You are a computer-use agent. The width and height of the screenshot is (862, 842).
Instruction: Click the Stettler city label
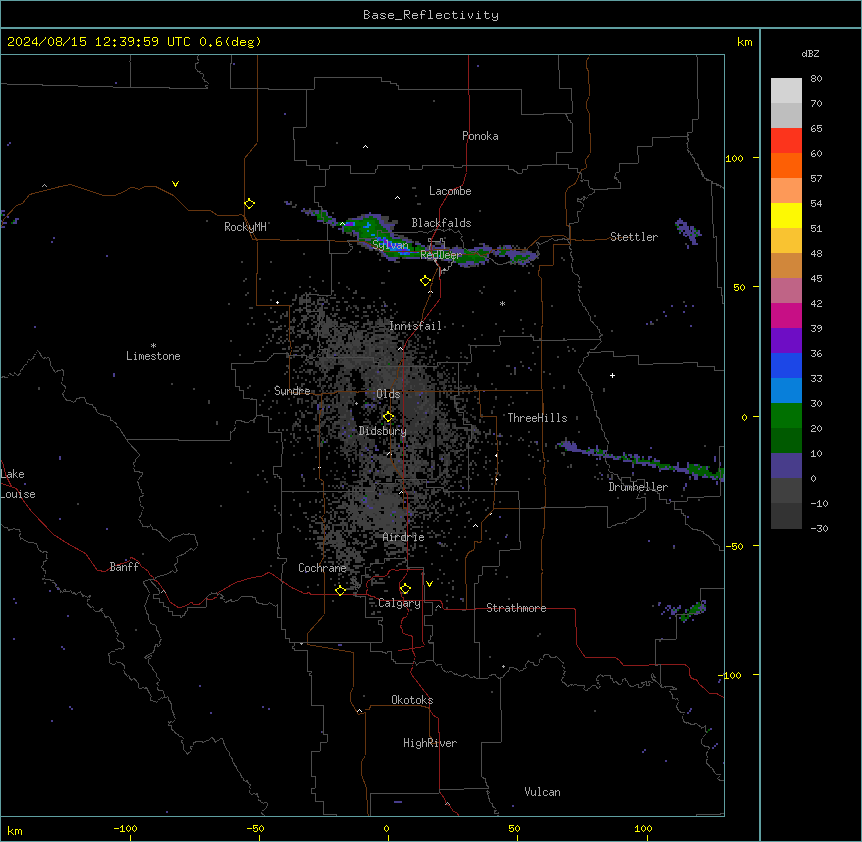[634, 237]
